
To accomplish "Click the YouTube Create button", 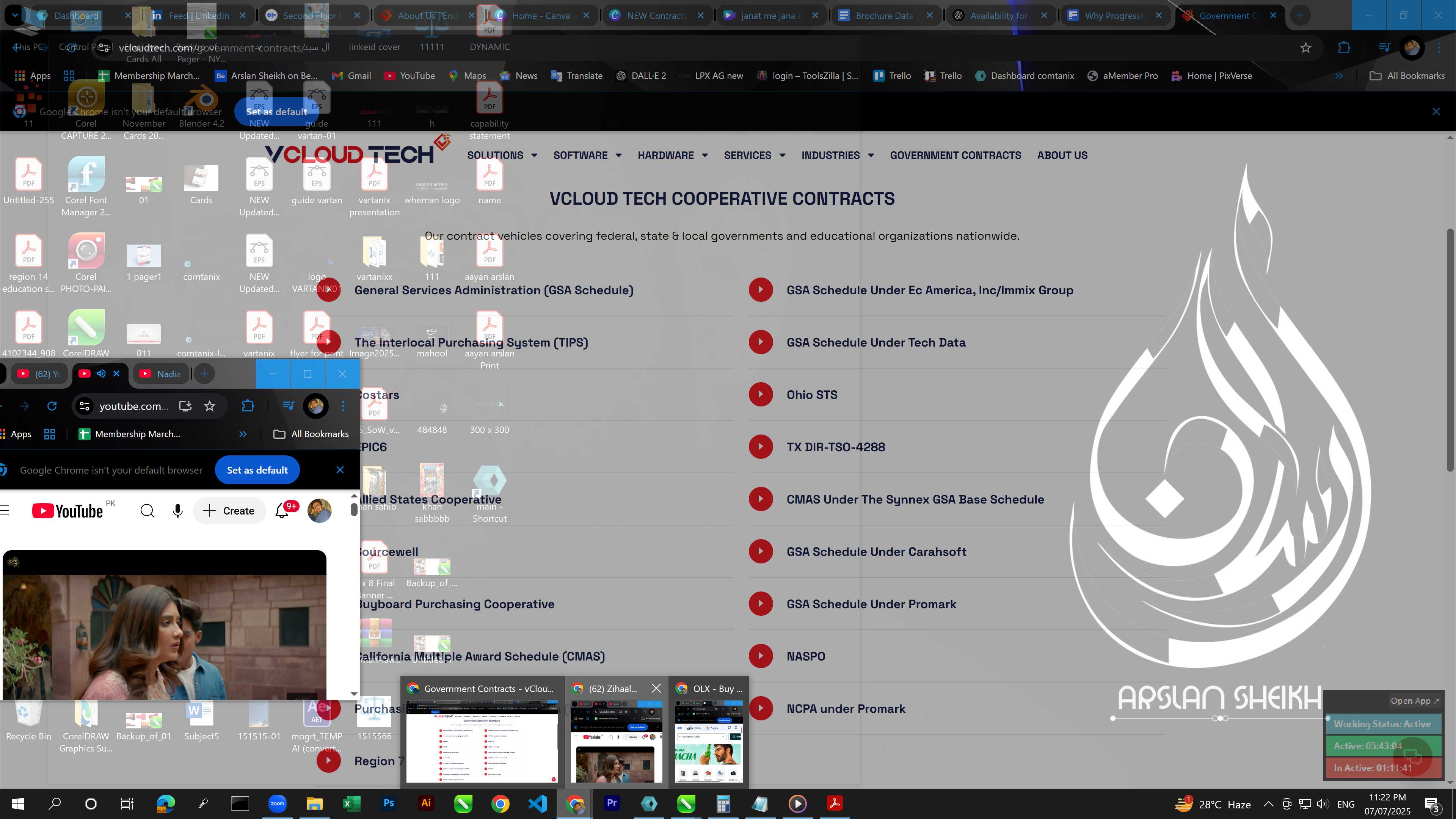I will (x=229, y=511).
